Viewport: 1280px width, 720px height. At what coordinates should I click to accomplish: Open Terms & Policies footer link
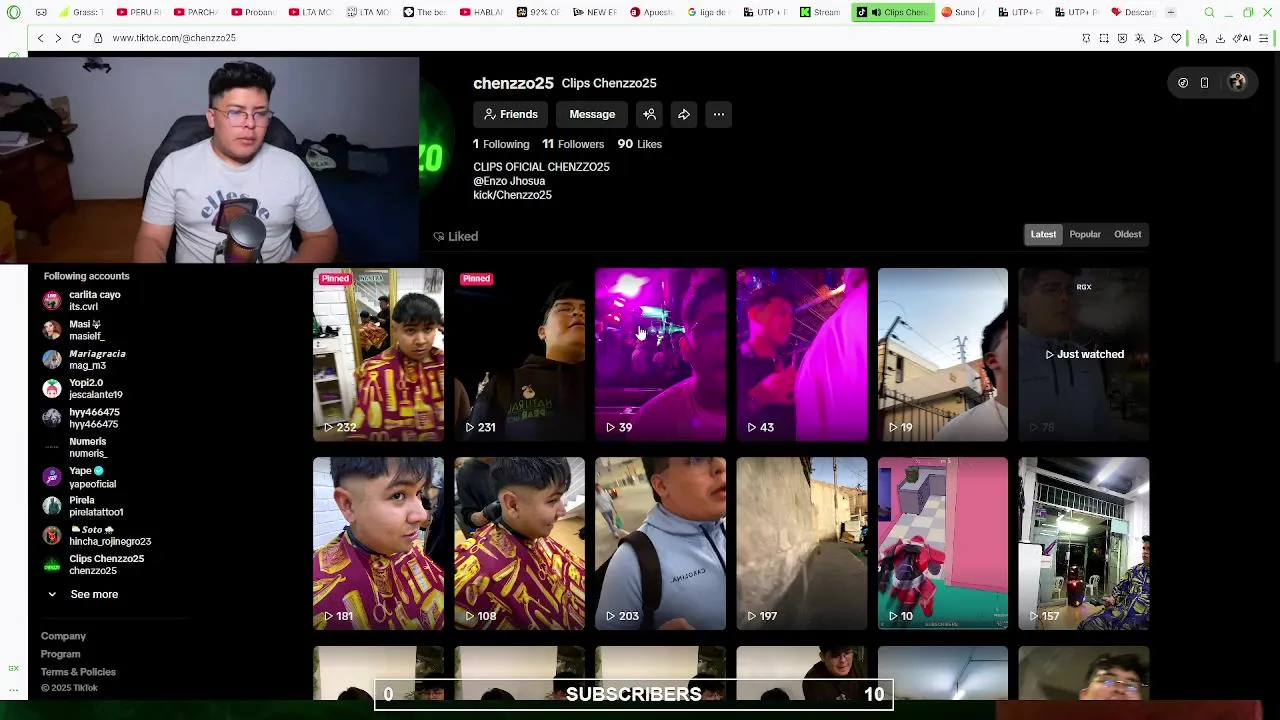78,672
